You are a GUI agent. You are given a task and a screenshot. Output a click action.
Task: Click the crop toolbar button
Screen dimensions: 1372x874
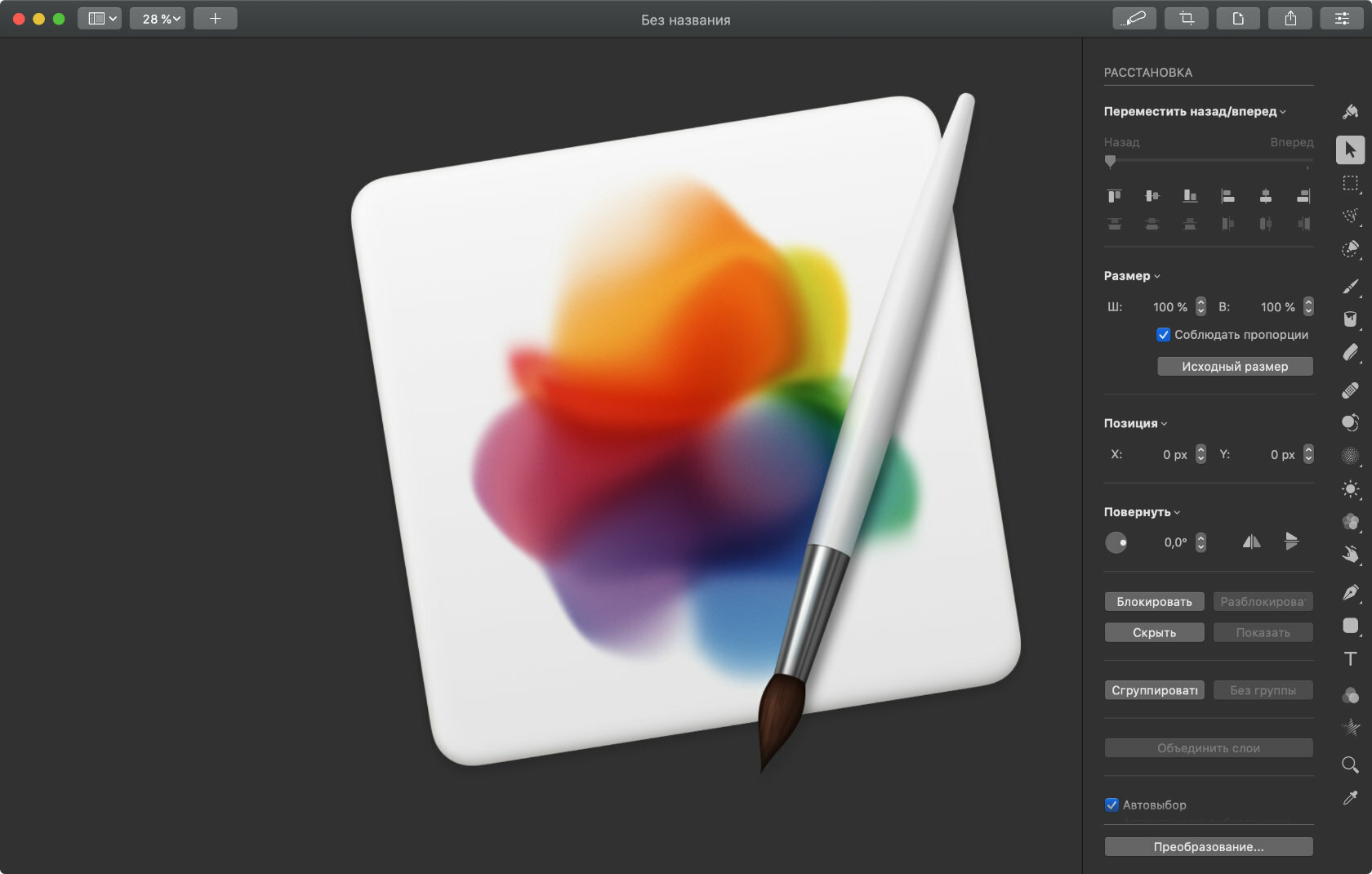coord(1186,18)
